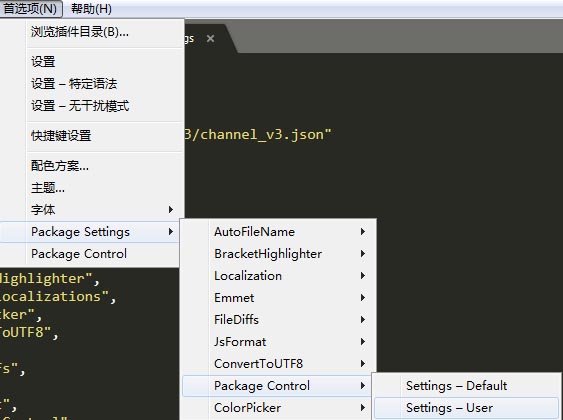Choose 设置 – 特定语法 entry
This screenshot has width=563, height=420.
[x=92, y=84]
